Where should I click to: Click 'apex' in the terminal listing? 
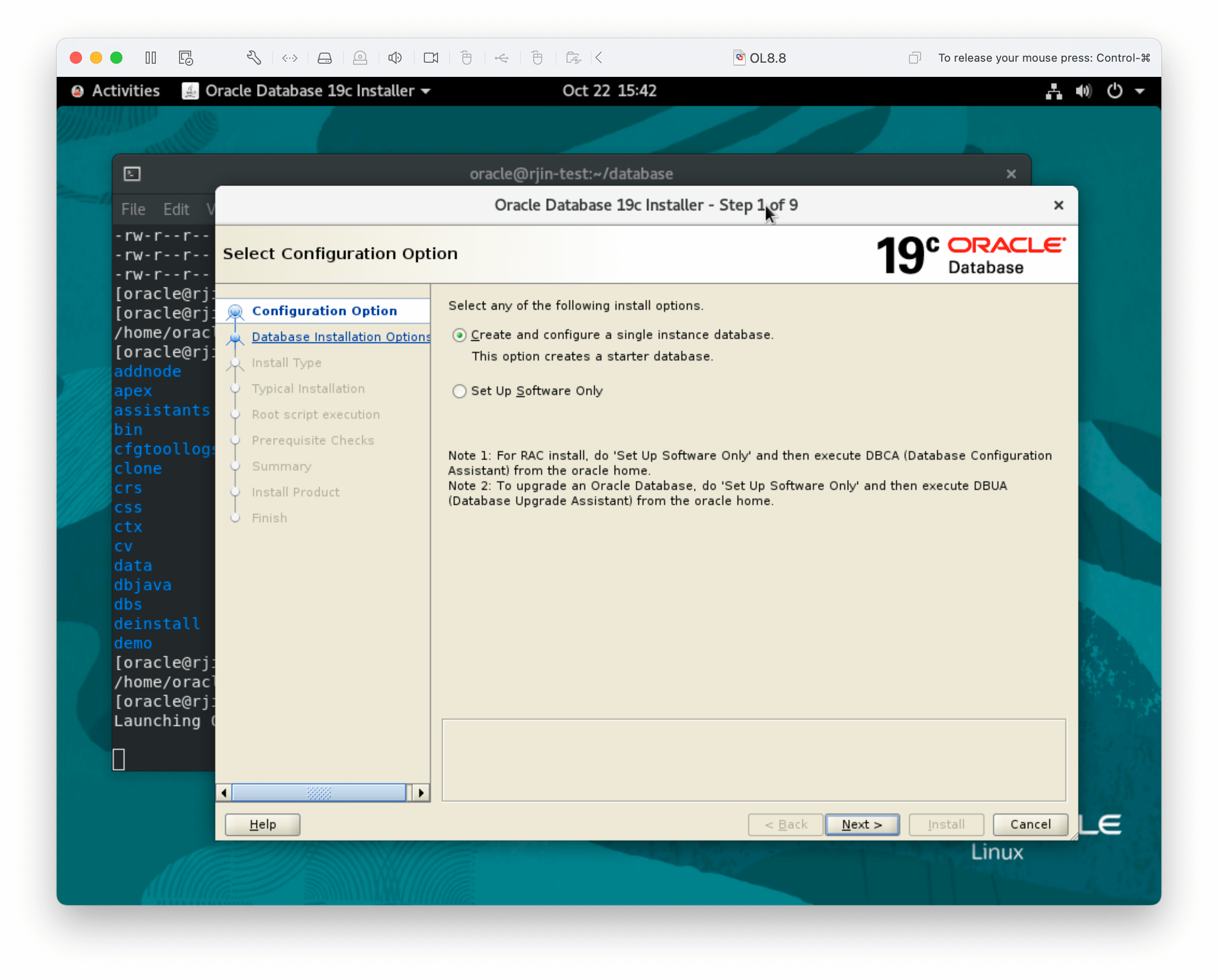(x=133, y=391)
